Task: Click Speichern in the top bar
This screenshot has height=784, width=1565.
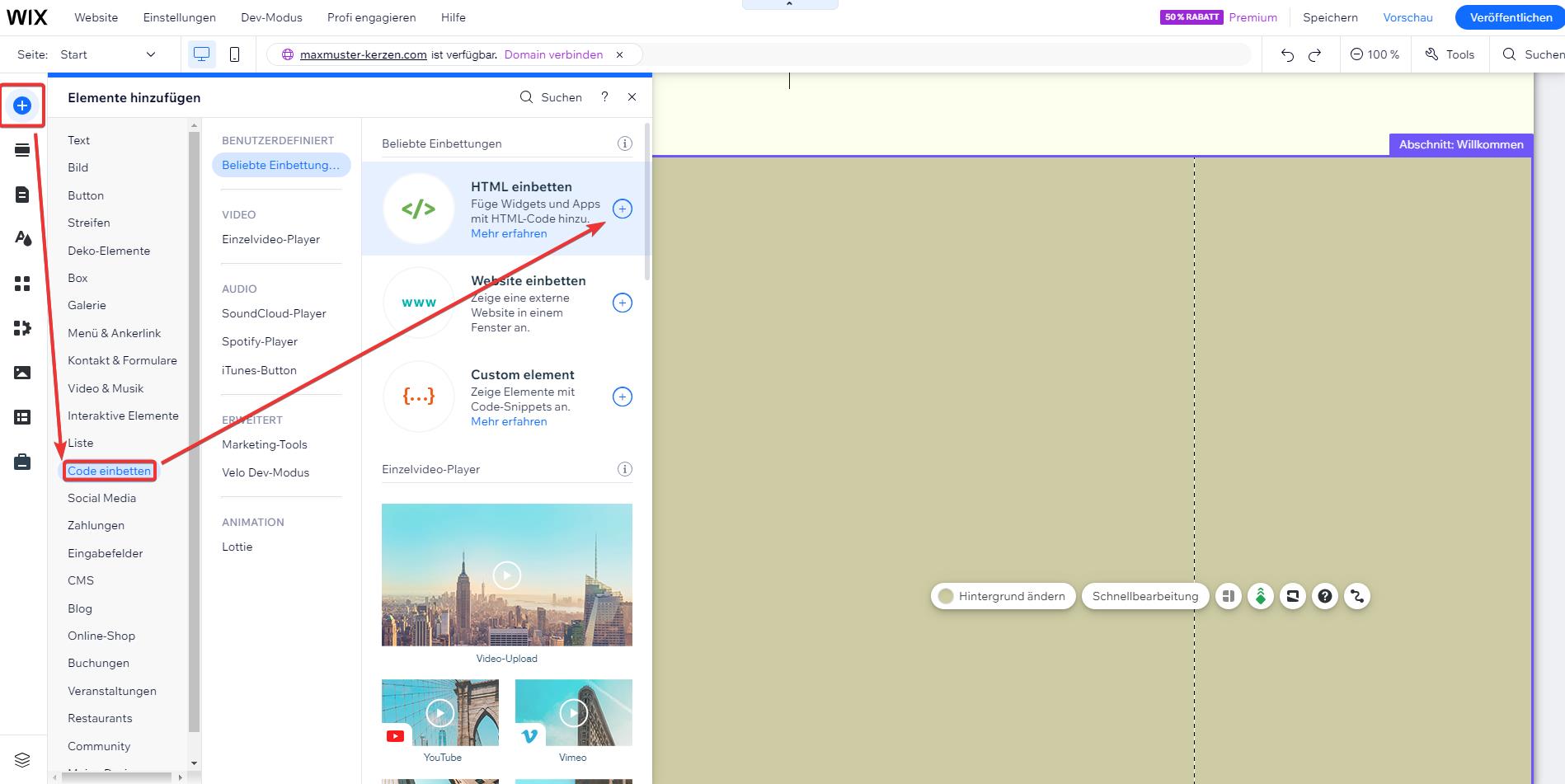Action: coord(1330,17)
